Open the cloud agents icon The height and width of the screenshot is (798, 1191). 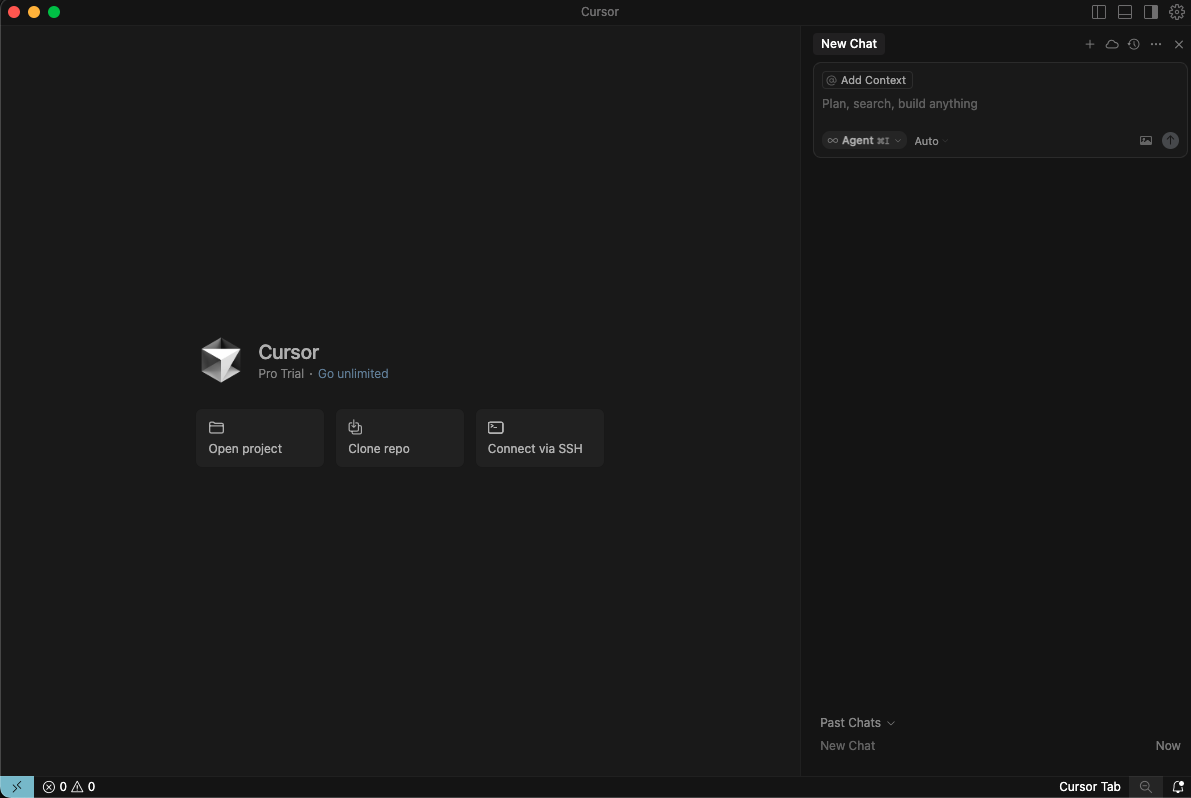point(1111,44)
